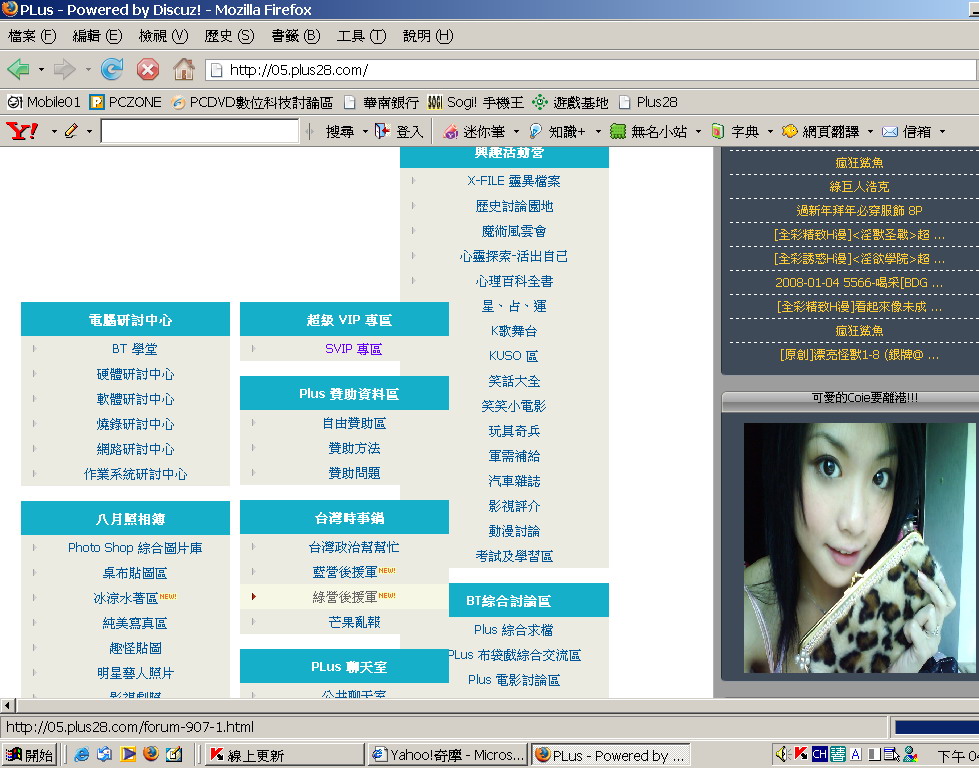Open the 書籤 (B) menu
This screenshot has height=772, width=979.
(295, 36)
